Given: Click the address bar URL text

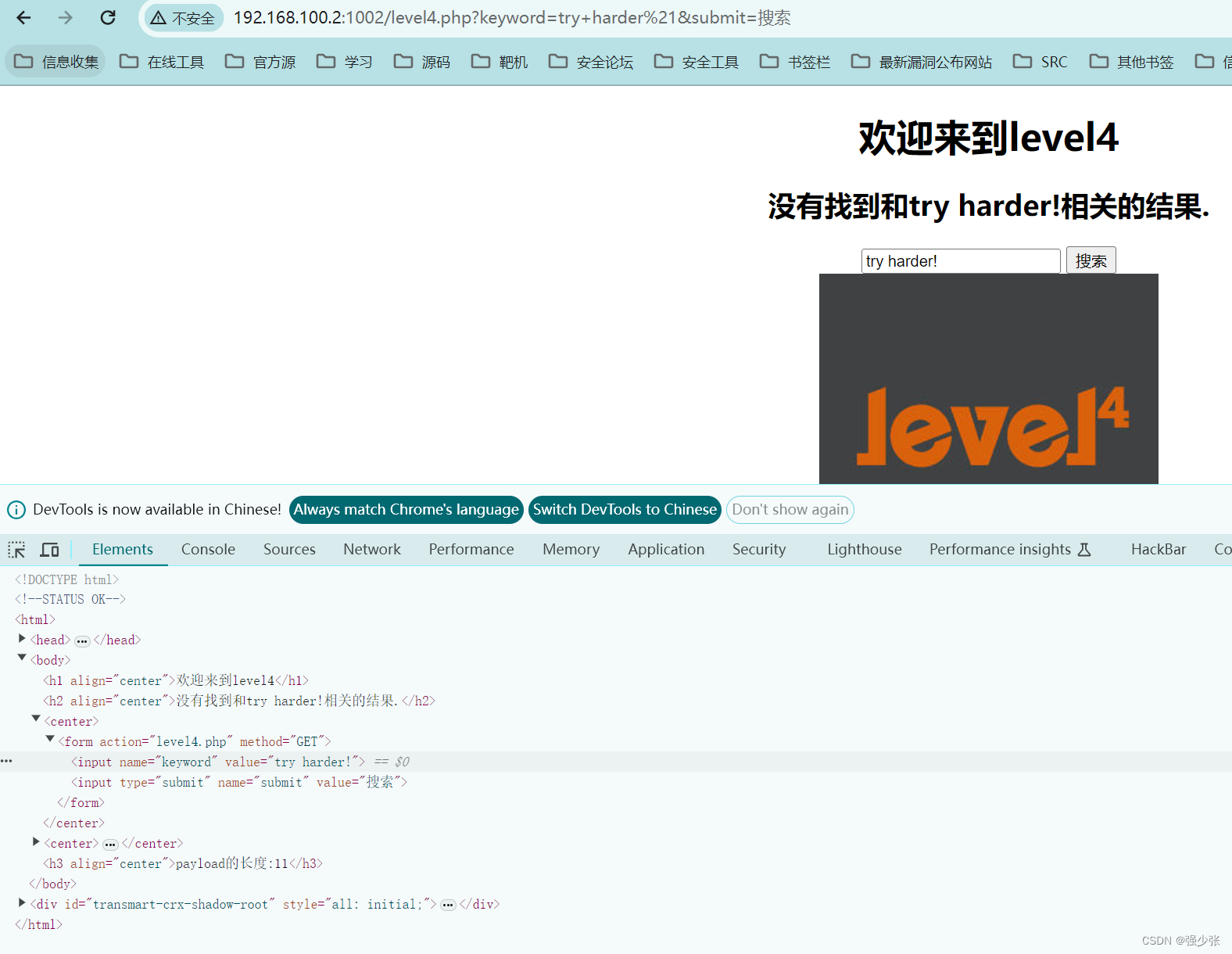Looking at the screenshot, I should 512,18.
